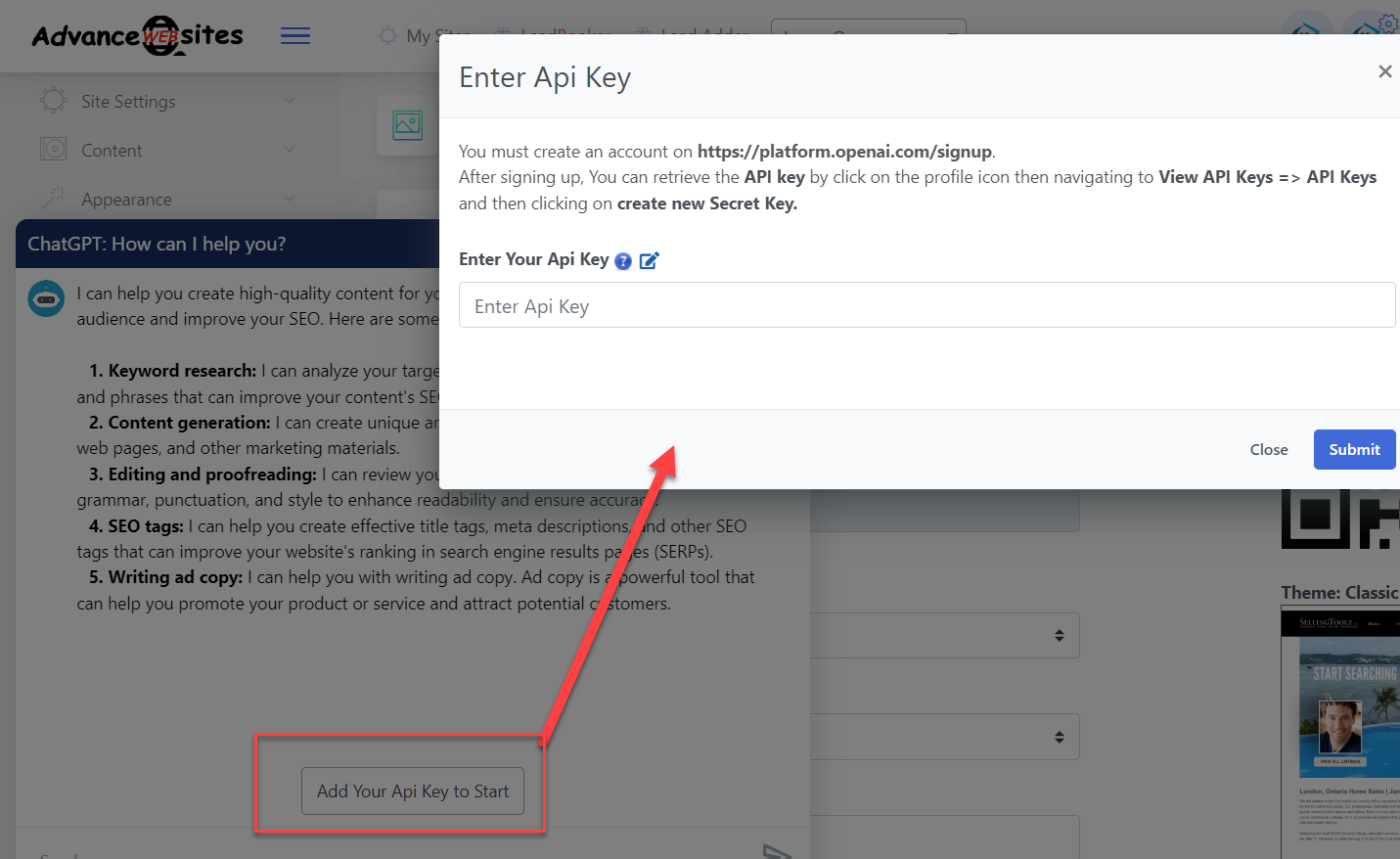Click the AdvanceWebsites logo
This screenshot has width=1400, height=859.
click(x=137, y=36)
